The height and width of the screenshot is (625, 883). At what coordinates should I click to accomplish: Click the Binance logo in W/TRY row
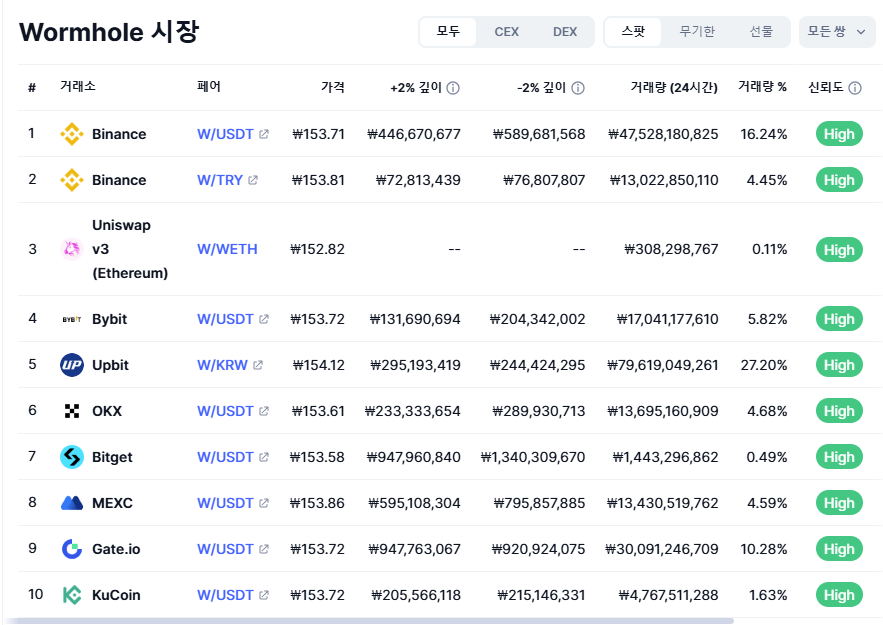click(72, 180)
